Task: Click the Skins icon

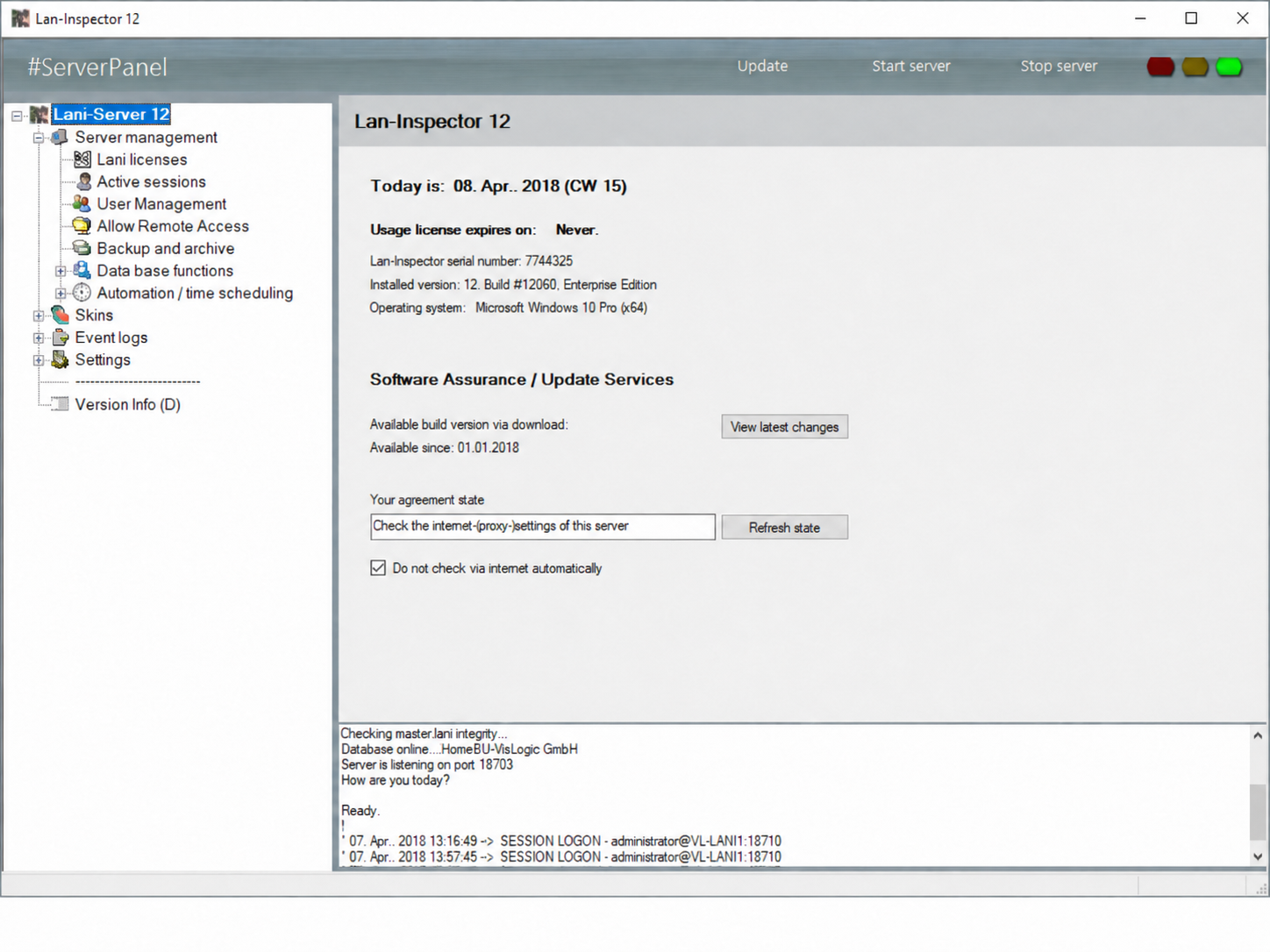Action: coord(60,315)
